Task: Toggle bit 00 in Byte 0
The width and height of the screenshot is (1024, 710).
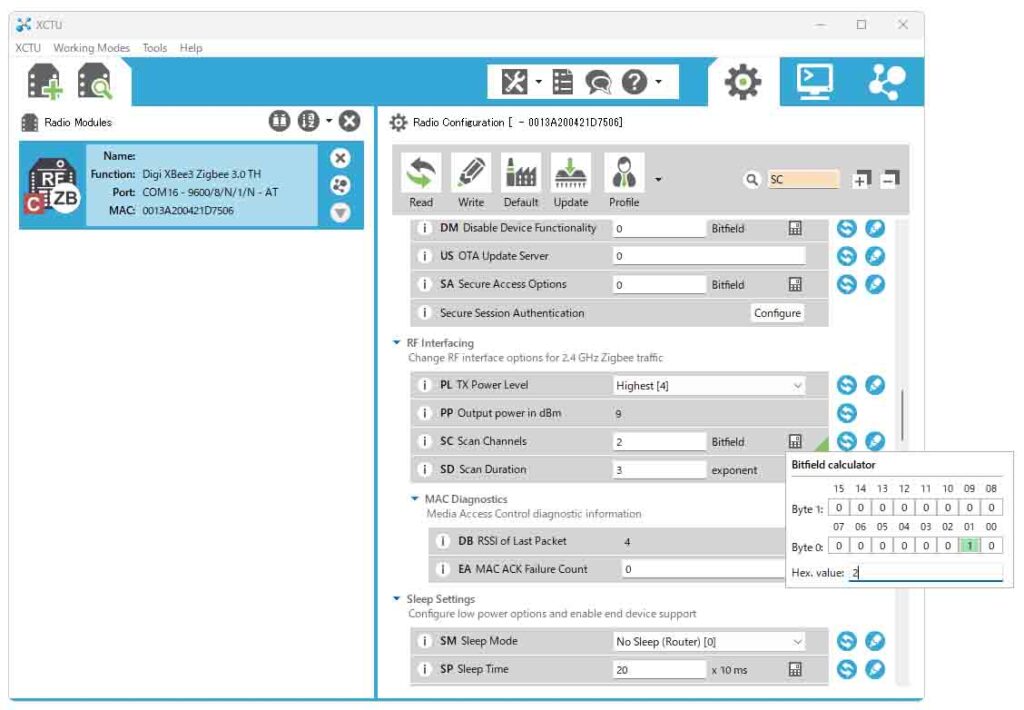Action: pyautogui.click(x=990, y=546)
